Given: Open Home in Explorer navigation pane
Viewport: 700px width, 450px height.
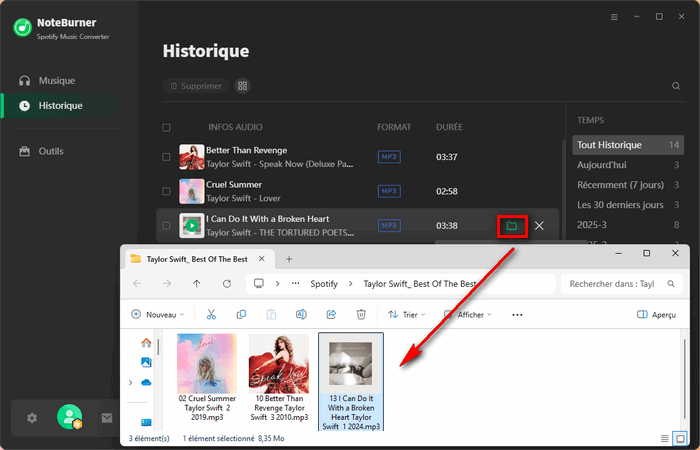Looking at the screenshot, I should point(146,343).
